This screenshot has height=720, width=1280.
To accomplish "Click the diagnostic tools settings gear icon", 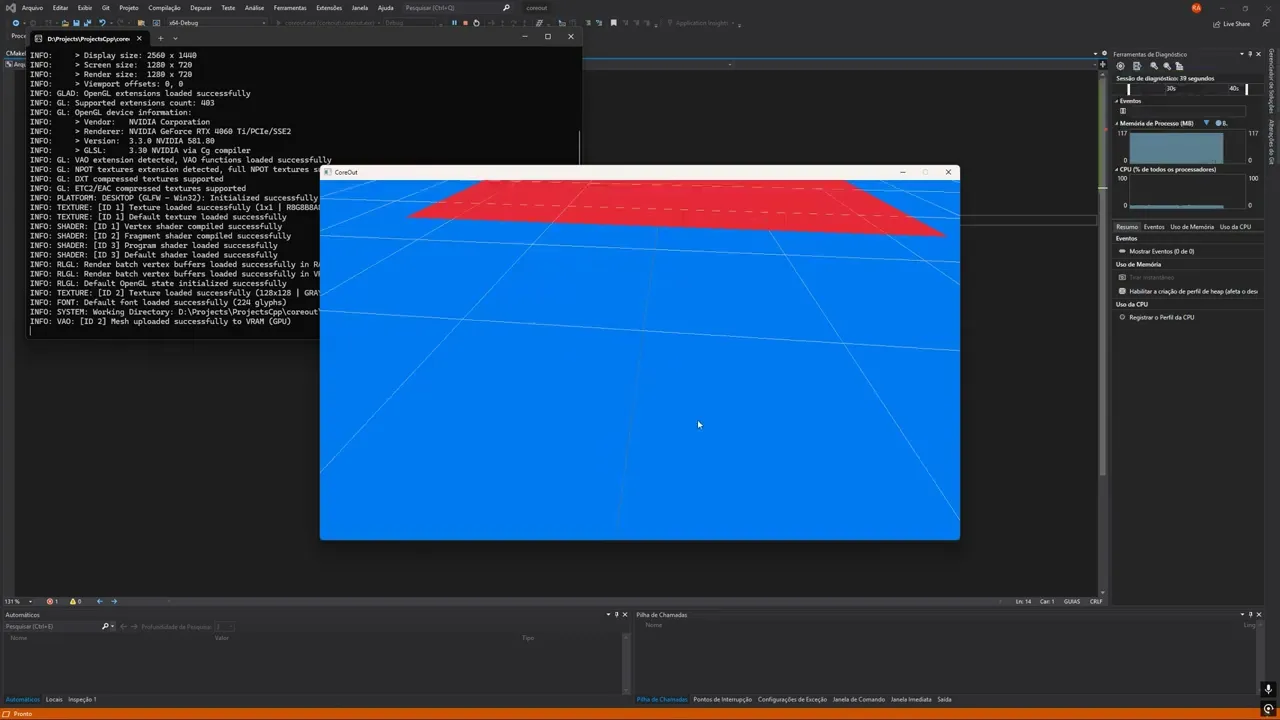I will (x=1120, y=66).
